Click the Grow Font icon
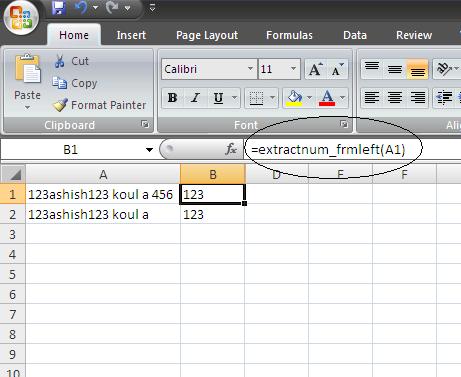Screen dimensions: 461x377 click(315, 69)
